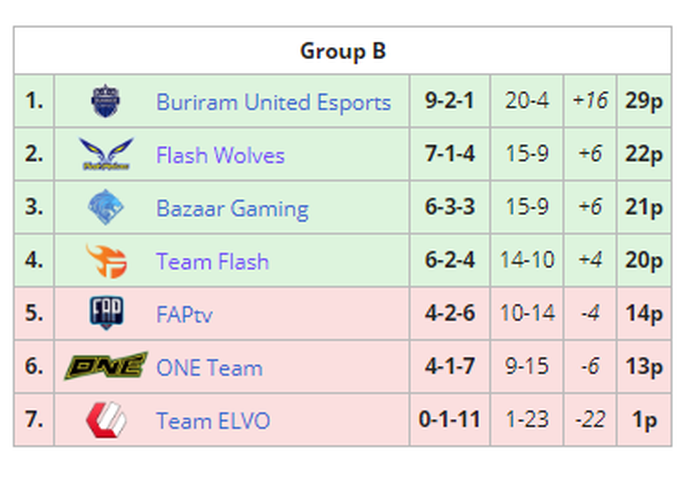Image resolution: width=700 pixels, height=493 pixels.
Task: Click the Team ELVO red logo
Action: click(x=106, y=419)
